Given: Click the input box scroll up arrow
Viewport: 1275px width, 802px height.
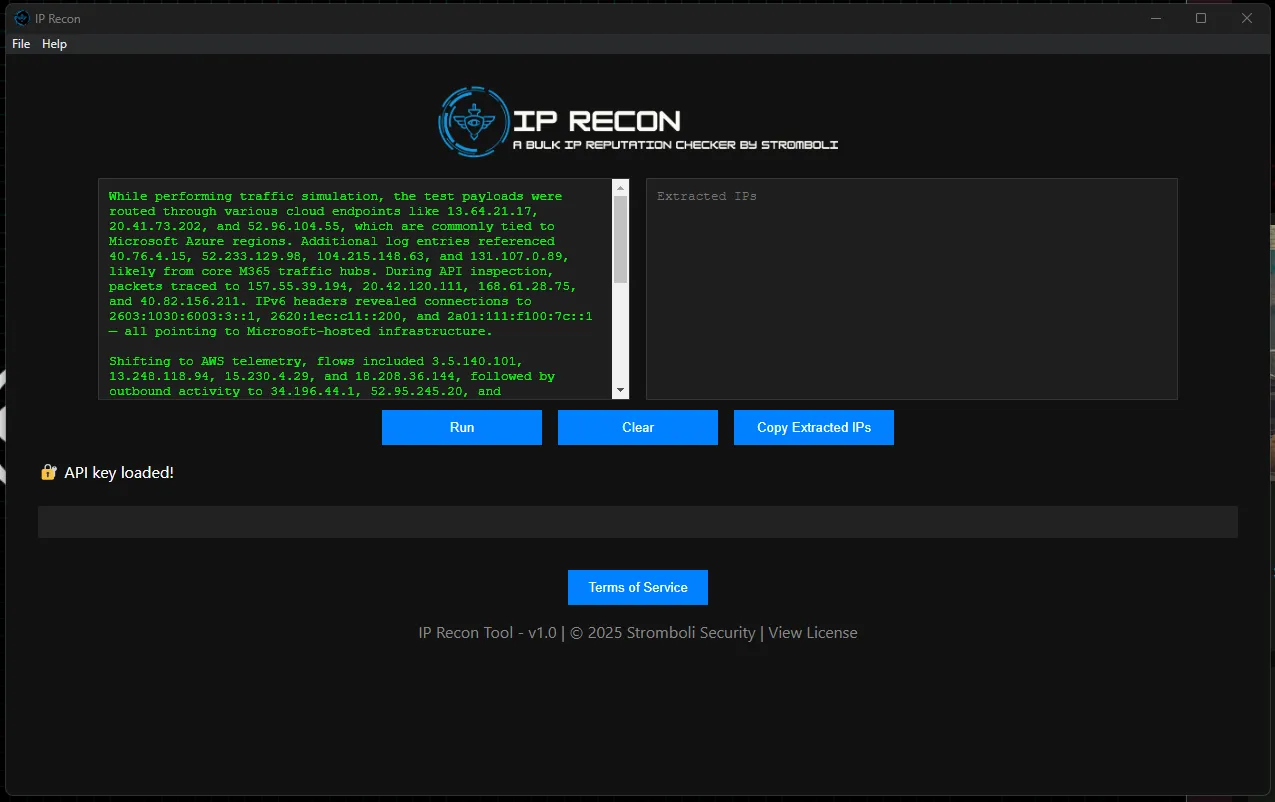Looking at the screenshot, I should 620,188.
